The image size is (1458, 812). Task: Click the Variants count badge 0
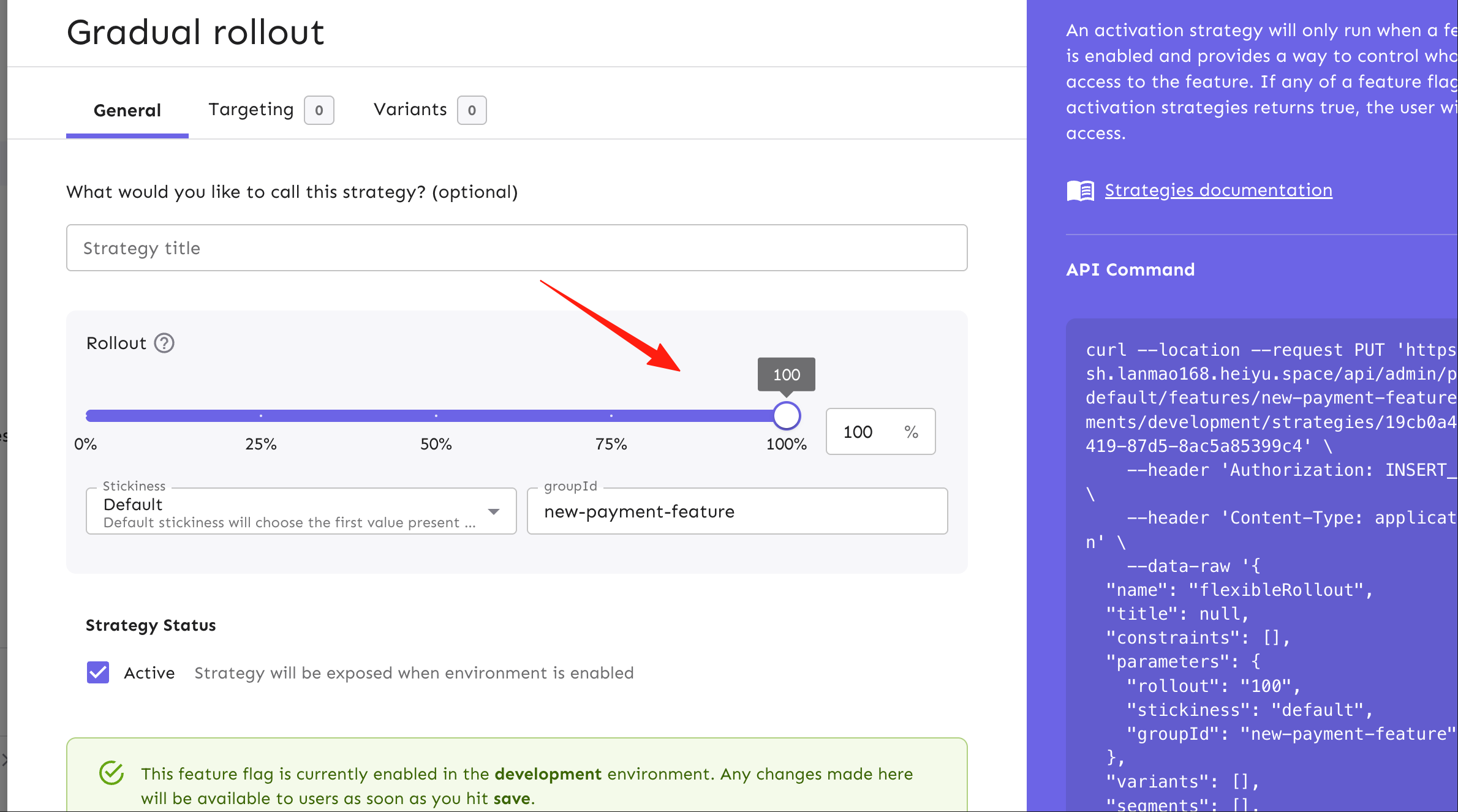[472, 110]
